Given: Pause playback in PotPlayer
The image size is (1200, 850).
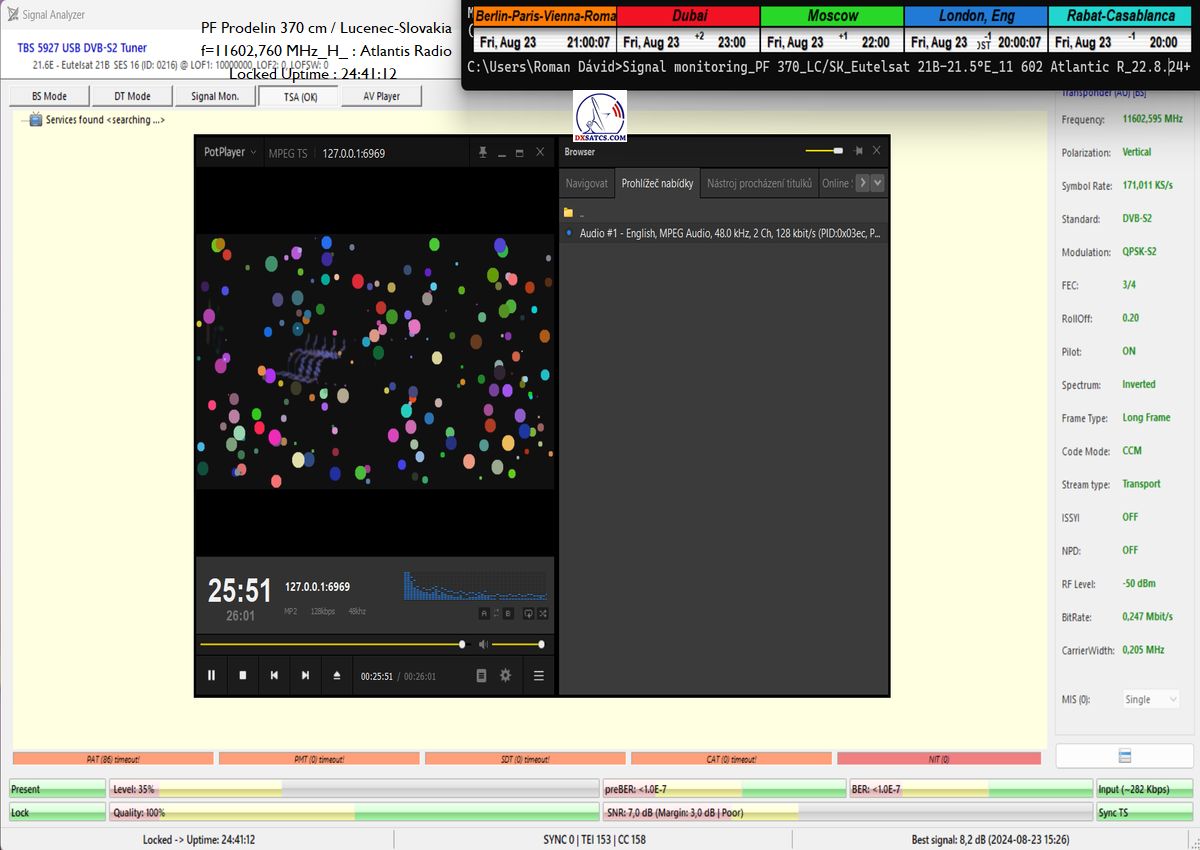Looking at the screenshot, I should point(211,676).
